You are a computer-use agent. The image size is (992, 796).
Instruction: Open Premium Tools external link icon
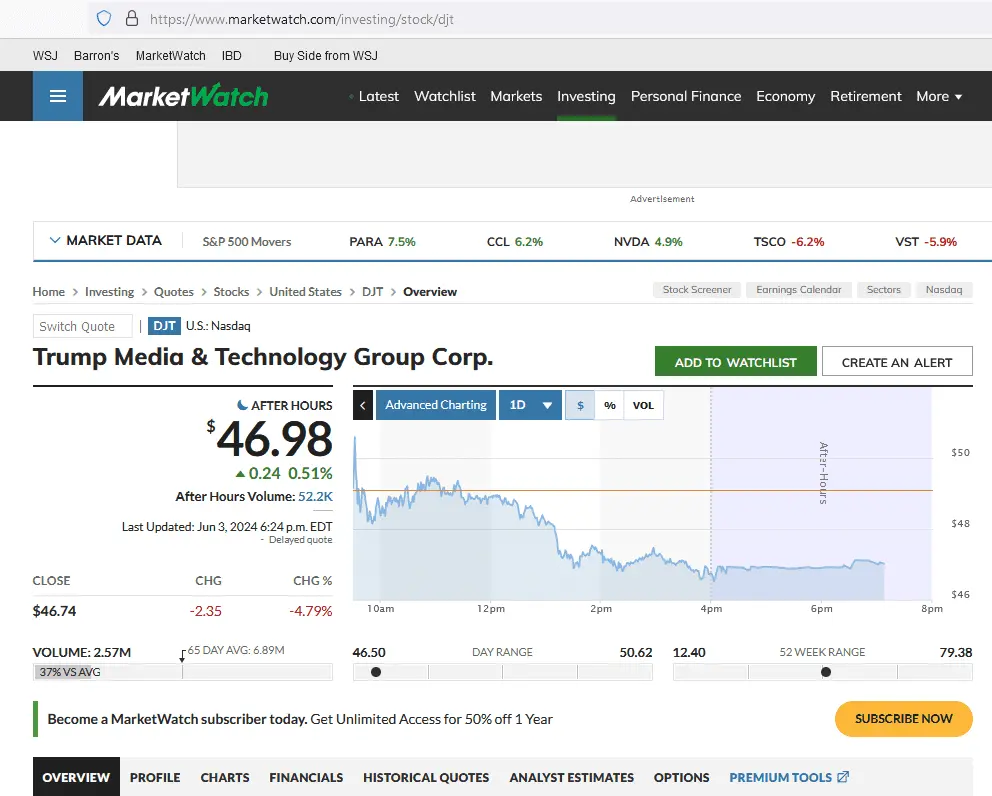843,777
